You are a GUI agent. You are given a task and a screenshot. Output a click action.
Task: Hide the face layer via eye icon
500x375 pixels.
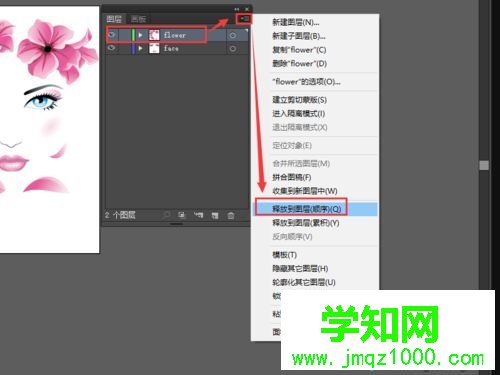point(112,48)
